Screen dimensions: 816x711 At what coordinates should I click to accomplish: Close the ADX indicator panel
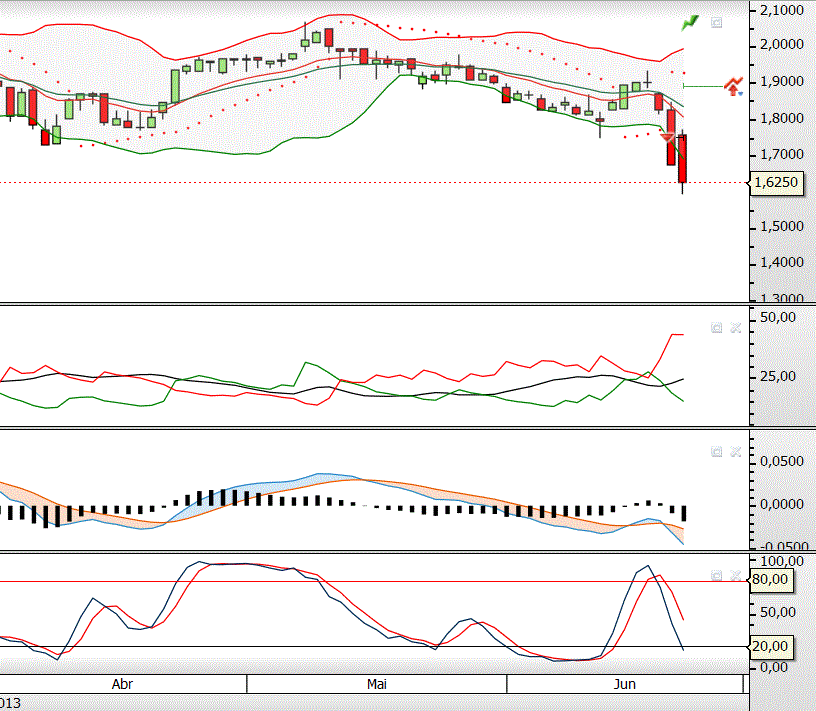(735, 328)
